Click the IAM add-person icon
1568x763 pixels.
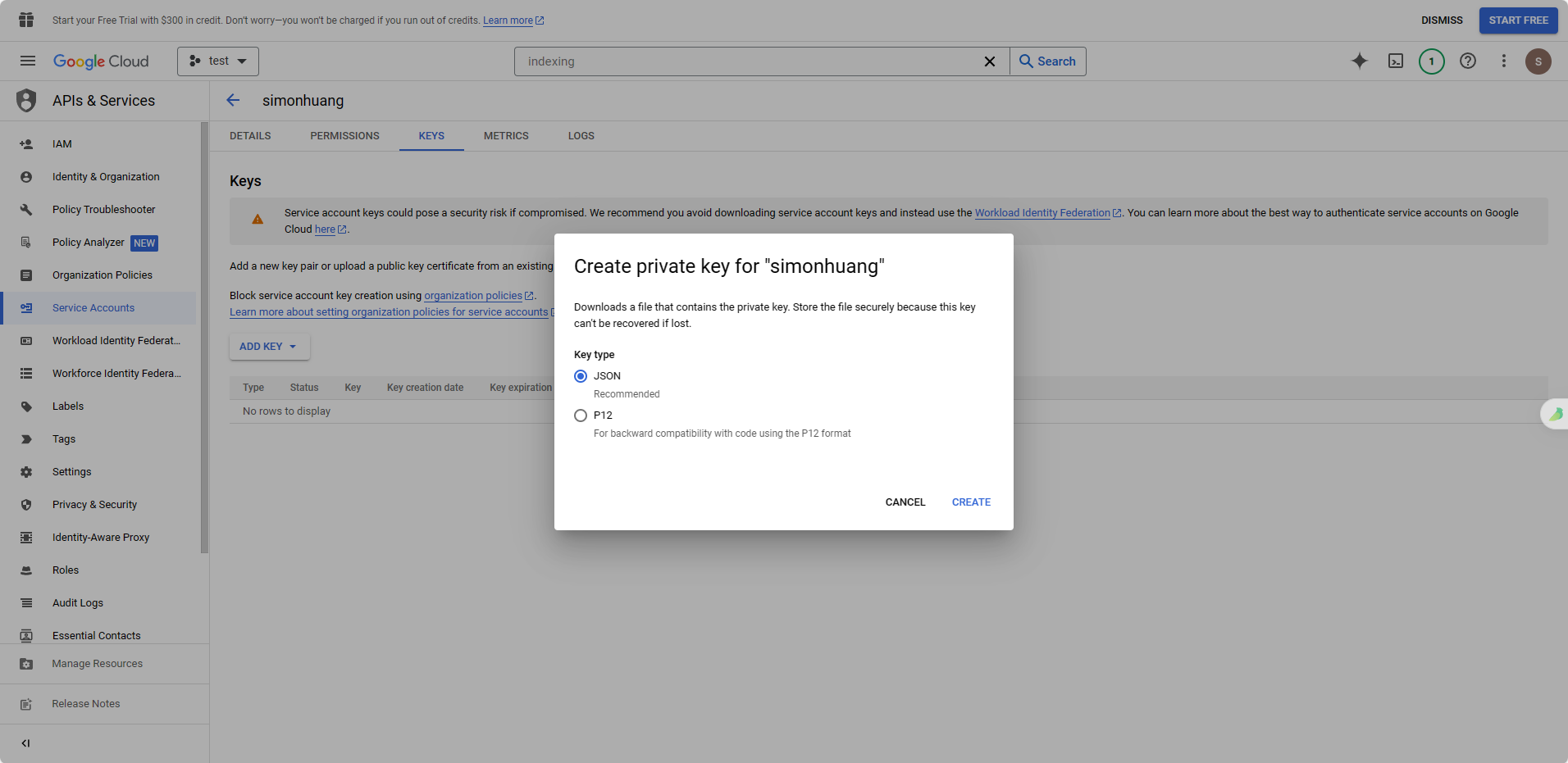26,144
